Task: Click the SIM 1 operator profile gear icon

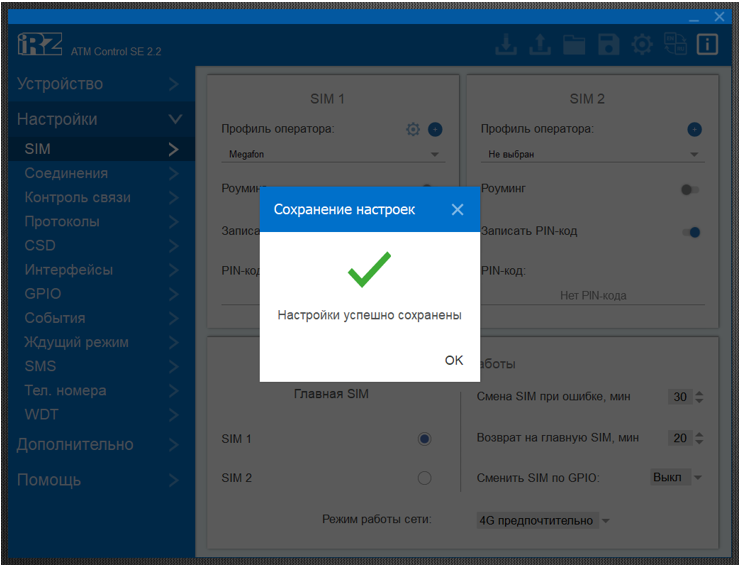Action: pyautogui.click(x=413, y=129)
